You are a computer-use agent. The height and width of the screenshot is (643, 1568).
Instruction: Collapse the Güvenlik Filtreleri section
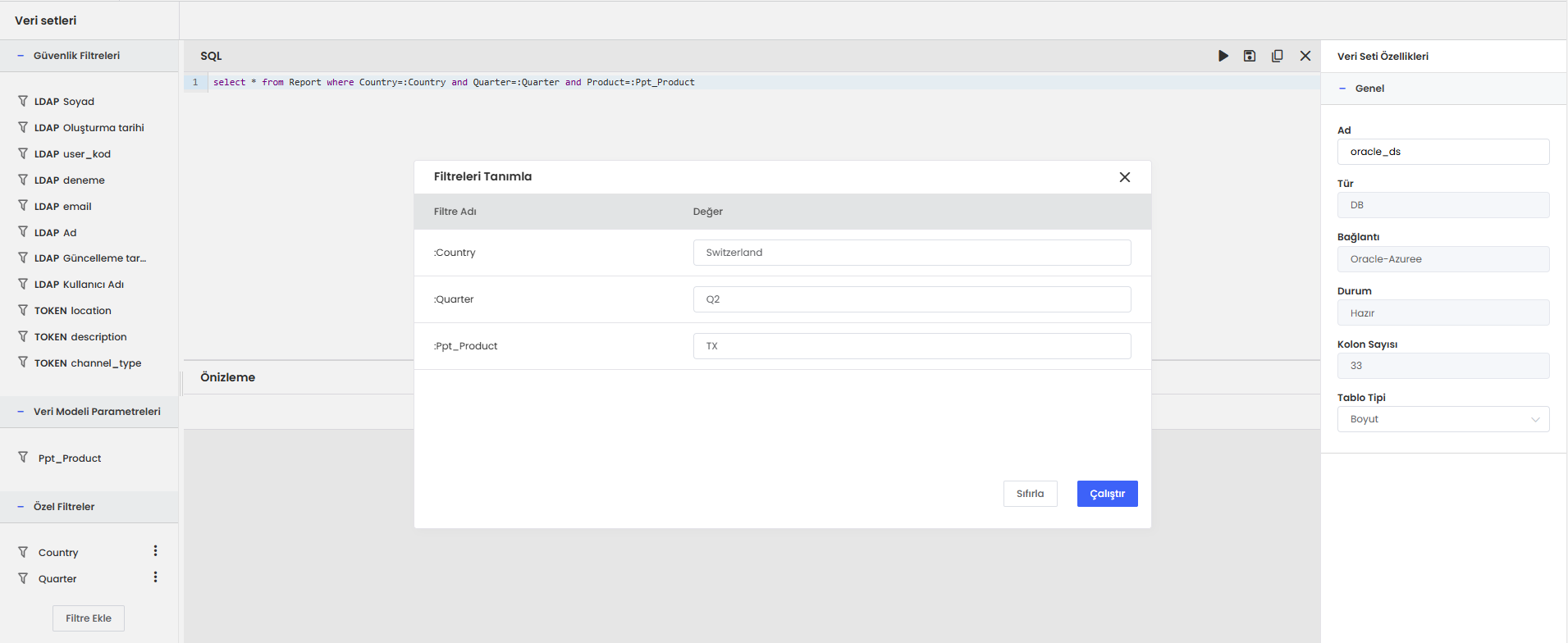(21, 56)
